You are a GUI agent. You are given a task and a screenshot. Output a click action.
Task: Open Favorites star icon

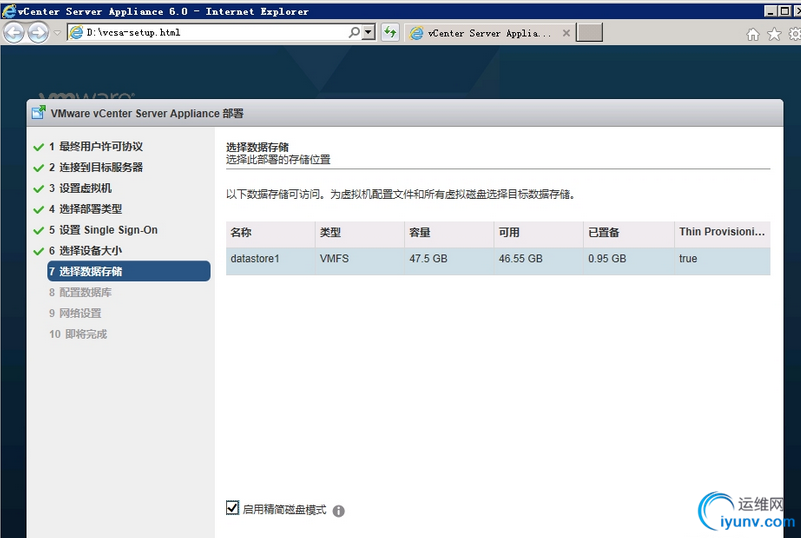tap(774, 34)
